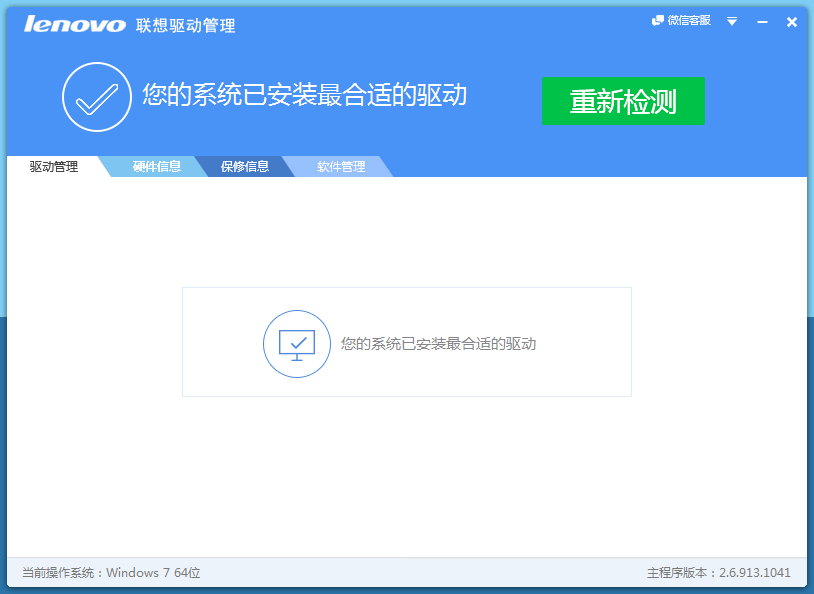The width and height of the screenshot is (814, 594).
Task: Expand the menu next to the minimize button
Action: [733, 21]
